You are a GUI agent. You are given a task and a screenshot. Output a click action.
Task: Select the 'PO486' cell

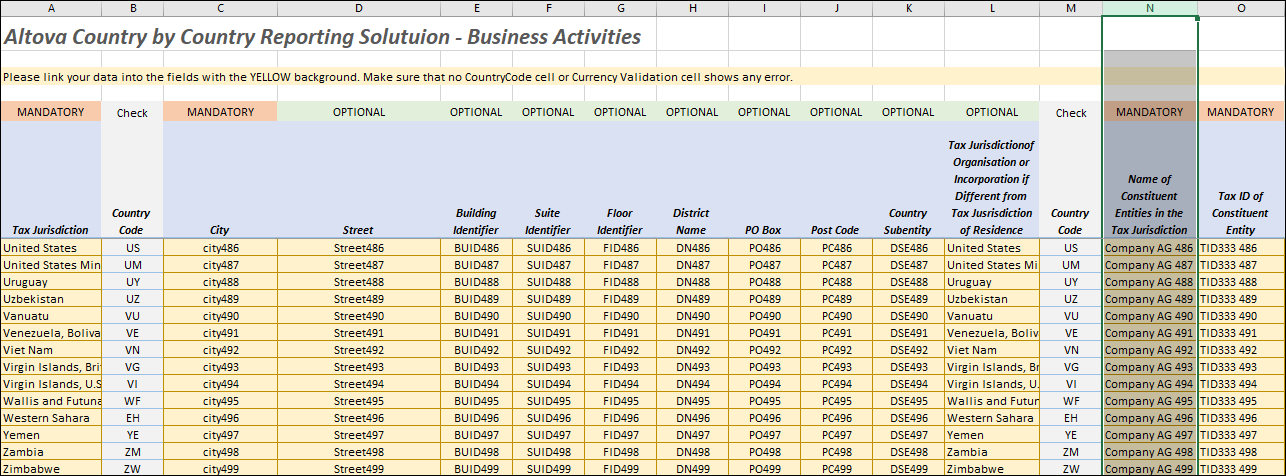tap(764, 248)
